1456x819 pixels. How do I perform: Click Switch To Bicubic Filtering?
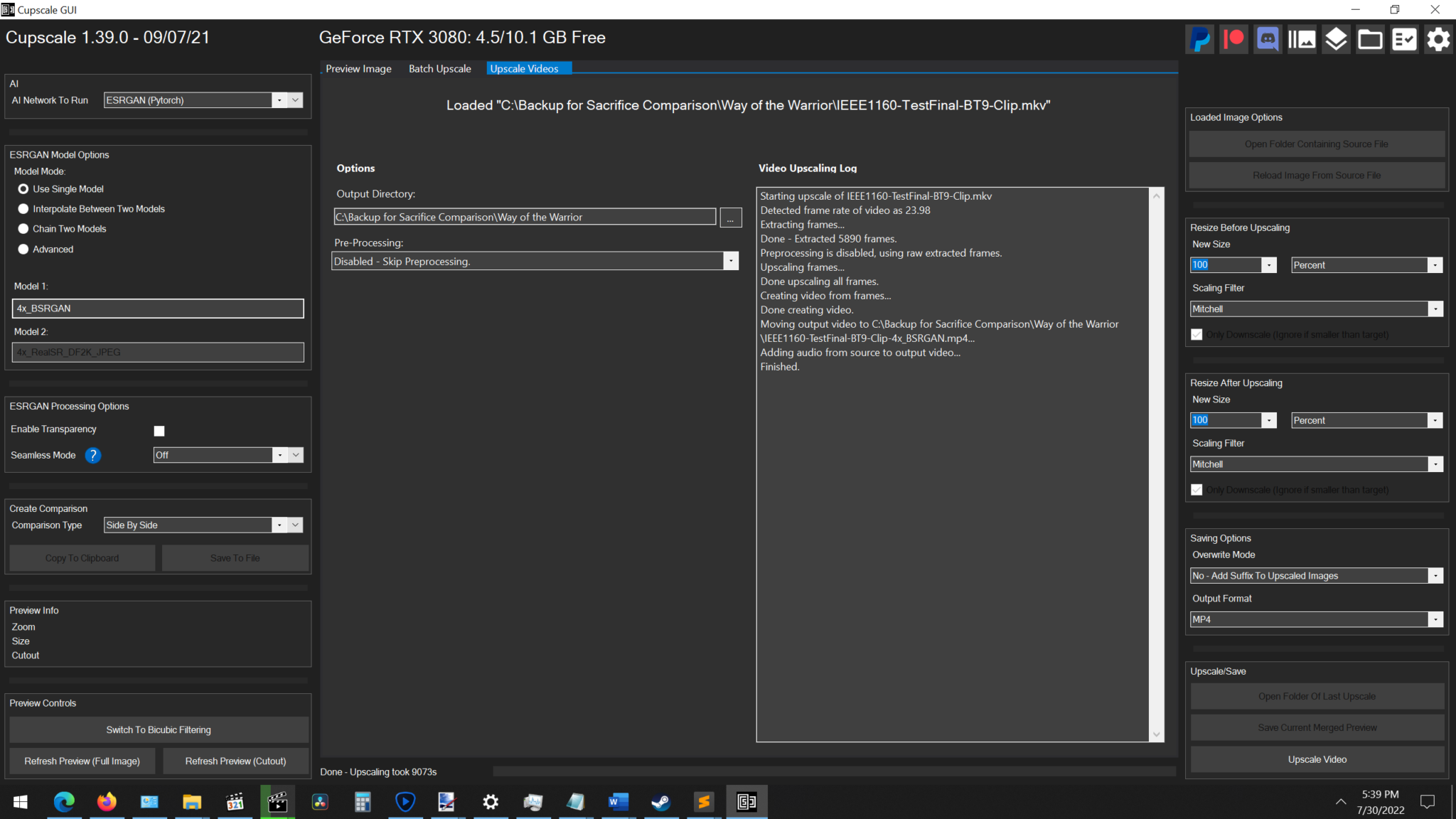click(159, 730)
